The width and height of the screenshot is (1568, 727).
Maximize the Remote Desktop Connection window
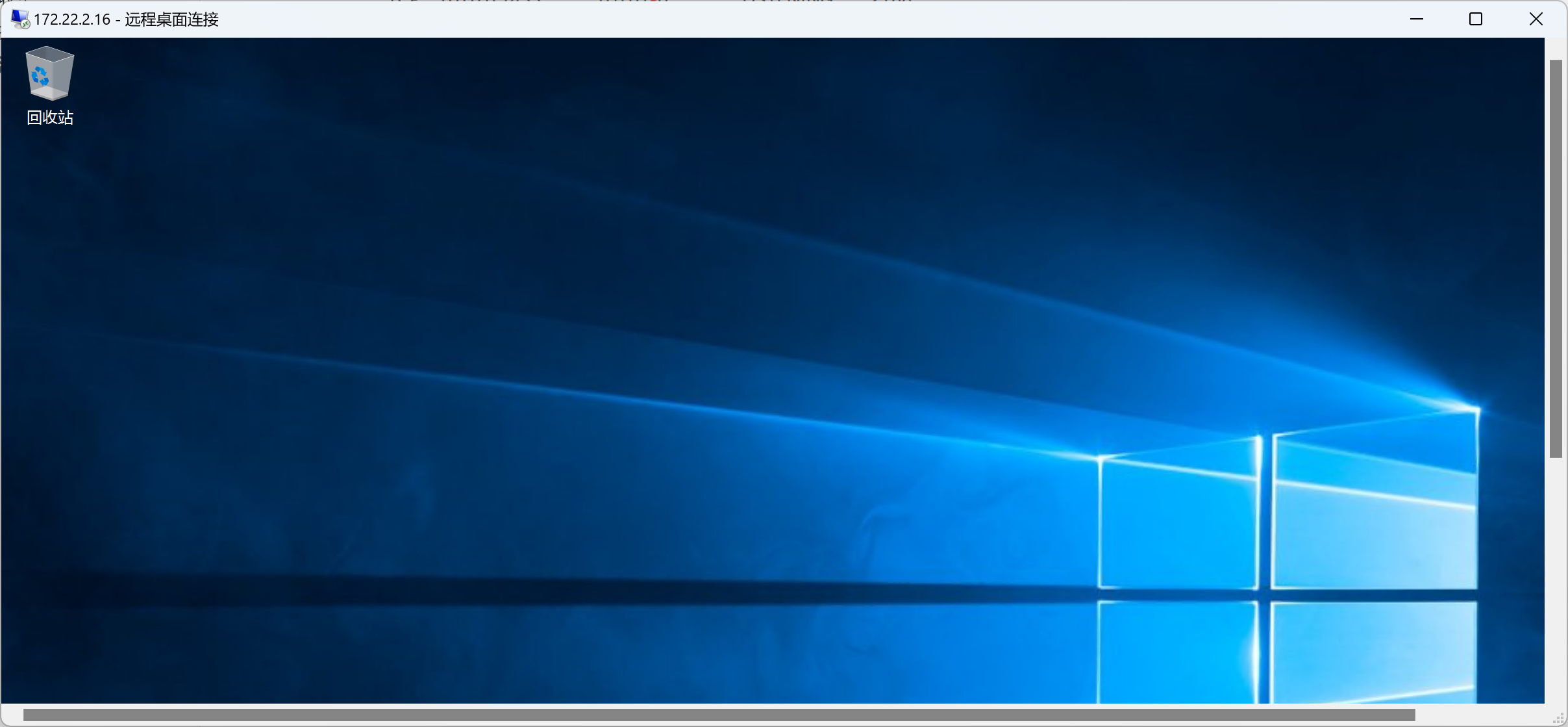[x=1476, y=19]
